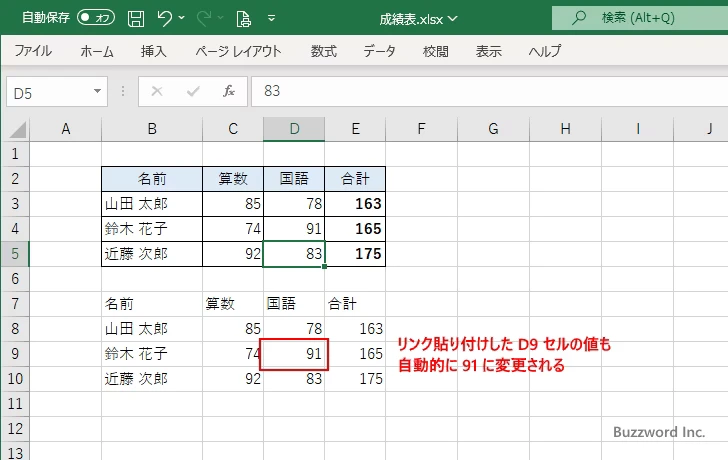Select row 1 header
728x460 pixels.
pos(15,154)
